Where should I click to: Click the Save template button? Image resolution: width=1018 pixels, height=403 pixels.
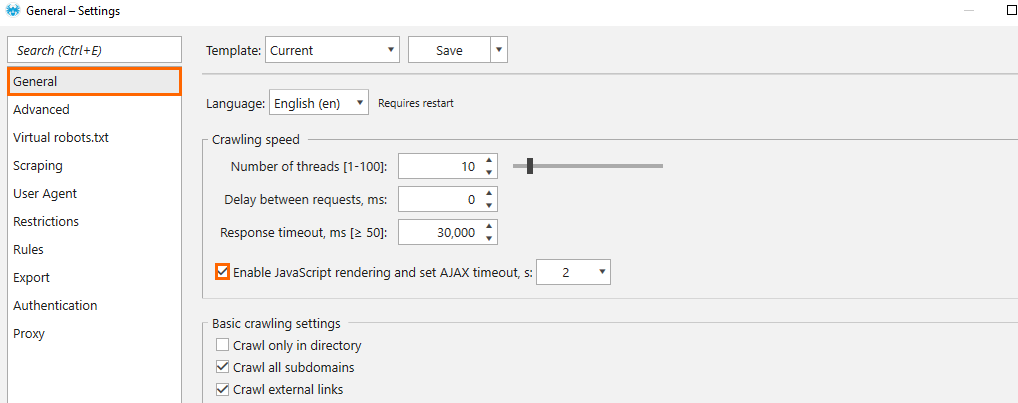pos(449,50)
